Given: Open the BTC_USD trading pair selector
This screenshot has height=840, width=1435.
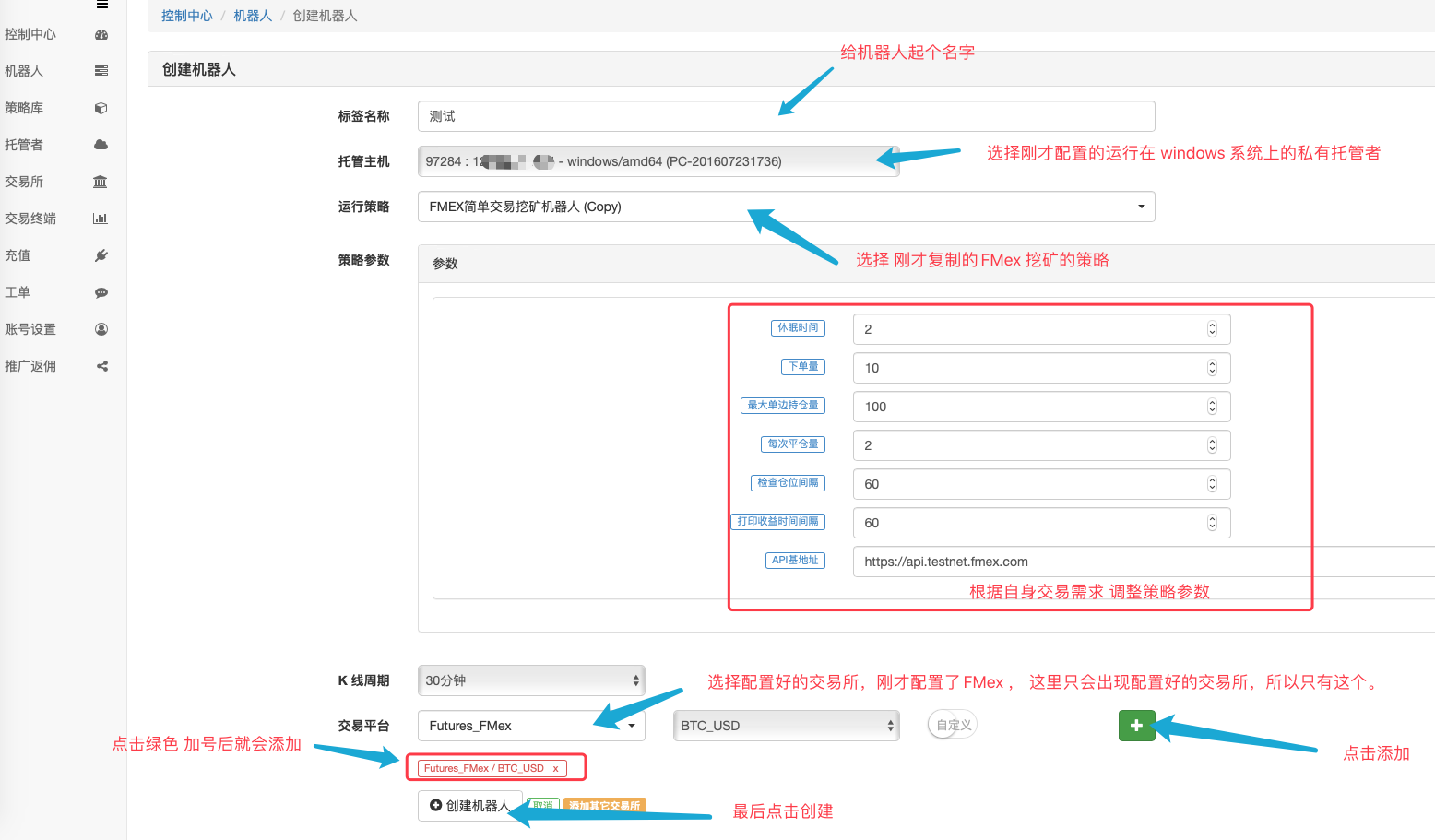Looking at the screenshot, I should 786,726.
